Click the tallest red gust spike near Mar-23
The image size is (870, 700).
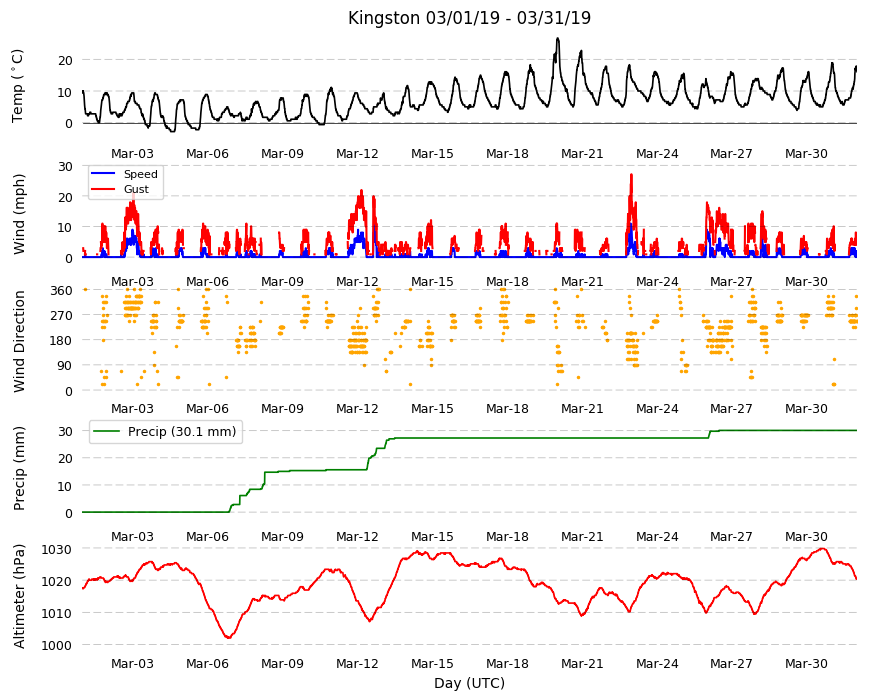(631, 176)
